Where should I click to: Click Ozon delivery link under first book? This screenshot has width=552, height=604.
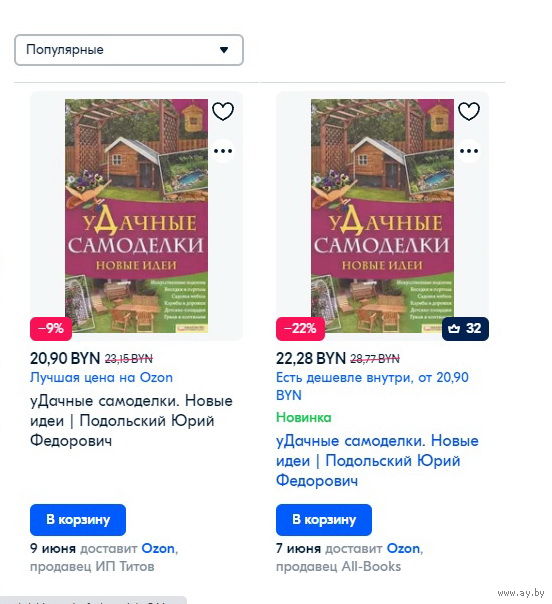click(158, 548)
